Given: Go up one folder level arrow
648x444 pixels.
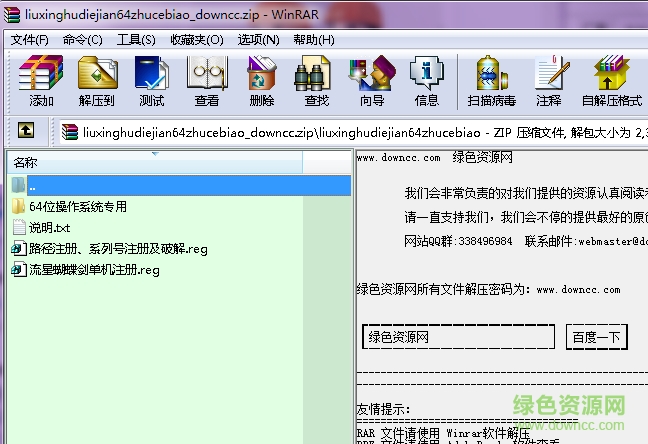Looking at the screenshot, I should (x=26, y=131).
